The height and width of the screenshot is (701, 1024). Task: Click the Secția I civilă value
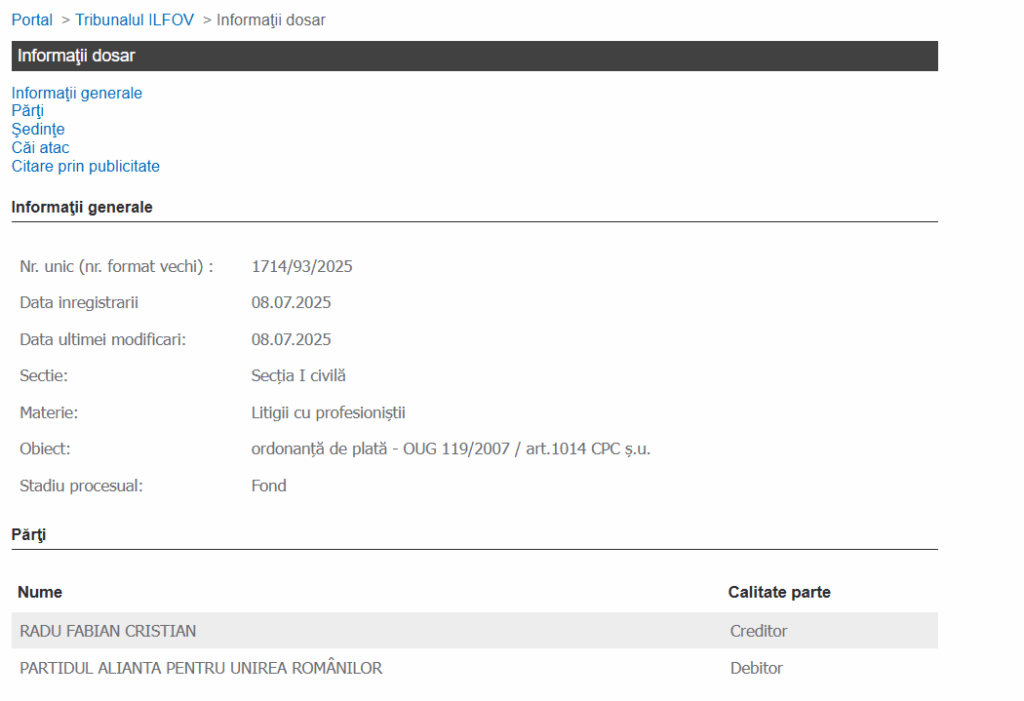298,376
